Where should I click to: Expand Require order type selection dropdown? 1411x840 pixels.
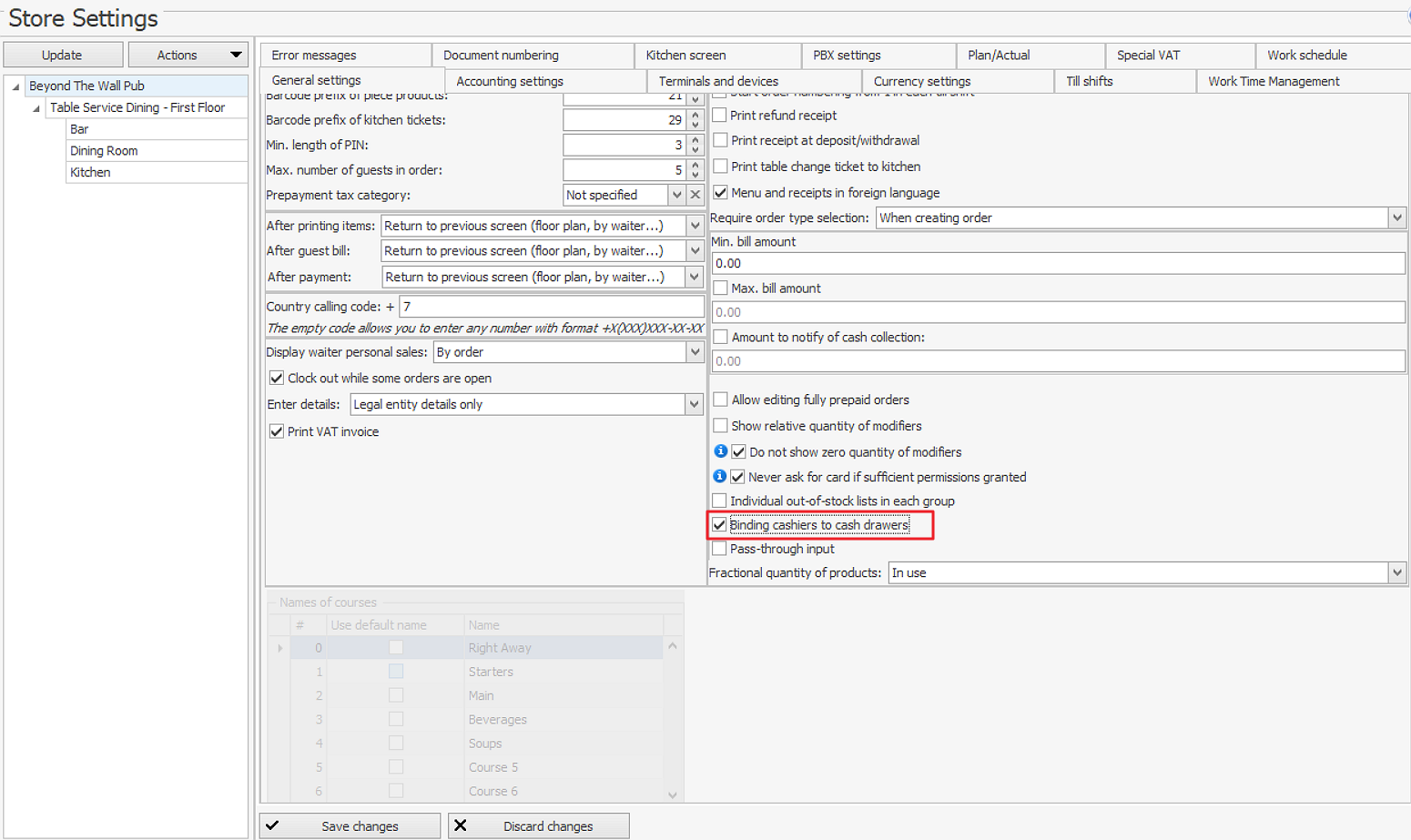coord(1396,218)
